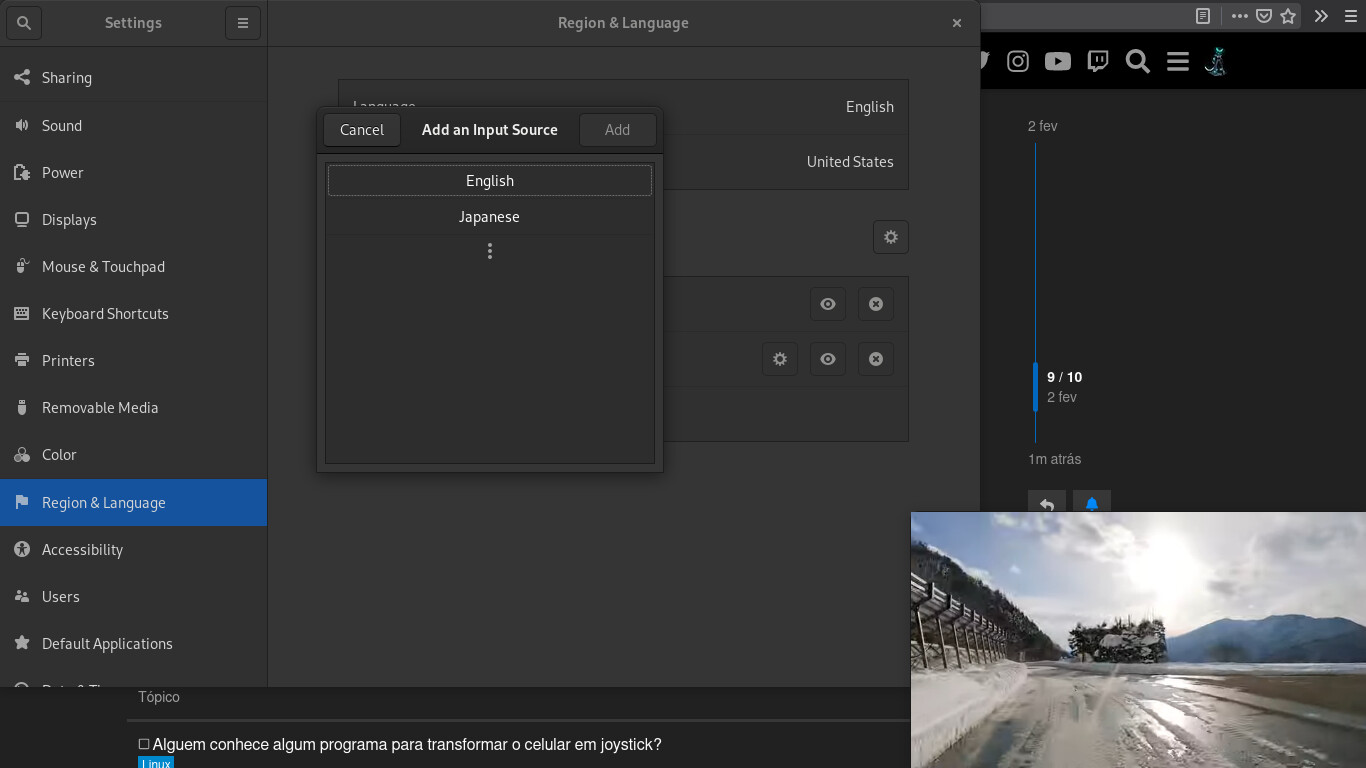Expand more languages with three-dot row
Image resolution: width=1366 pixels, height=768 pixels.
[489, 251]
